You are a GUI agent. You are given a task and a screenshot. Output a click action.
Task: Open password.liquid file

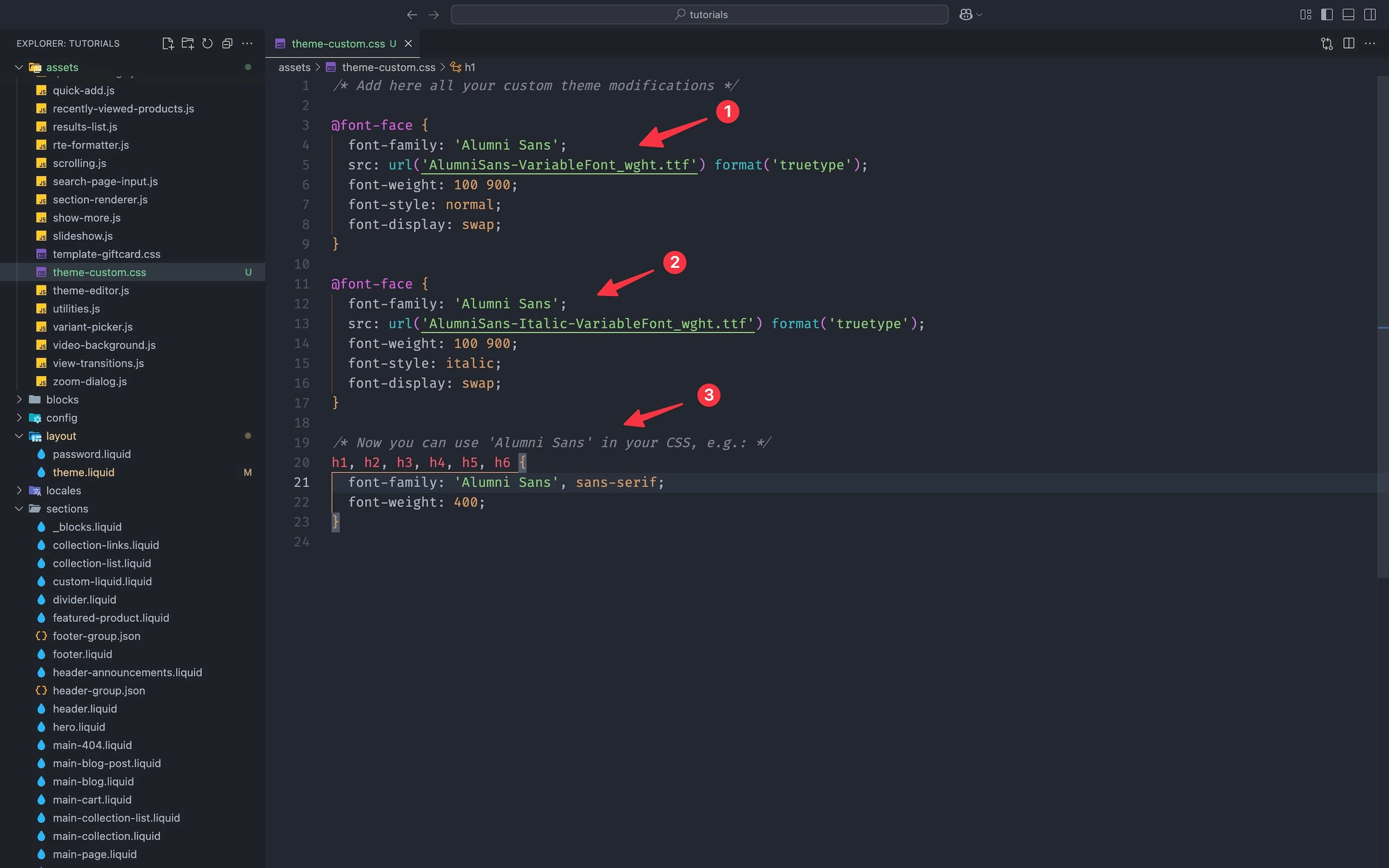(x=91, y=454)
